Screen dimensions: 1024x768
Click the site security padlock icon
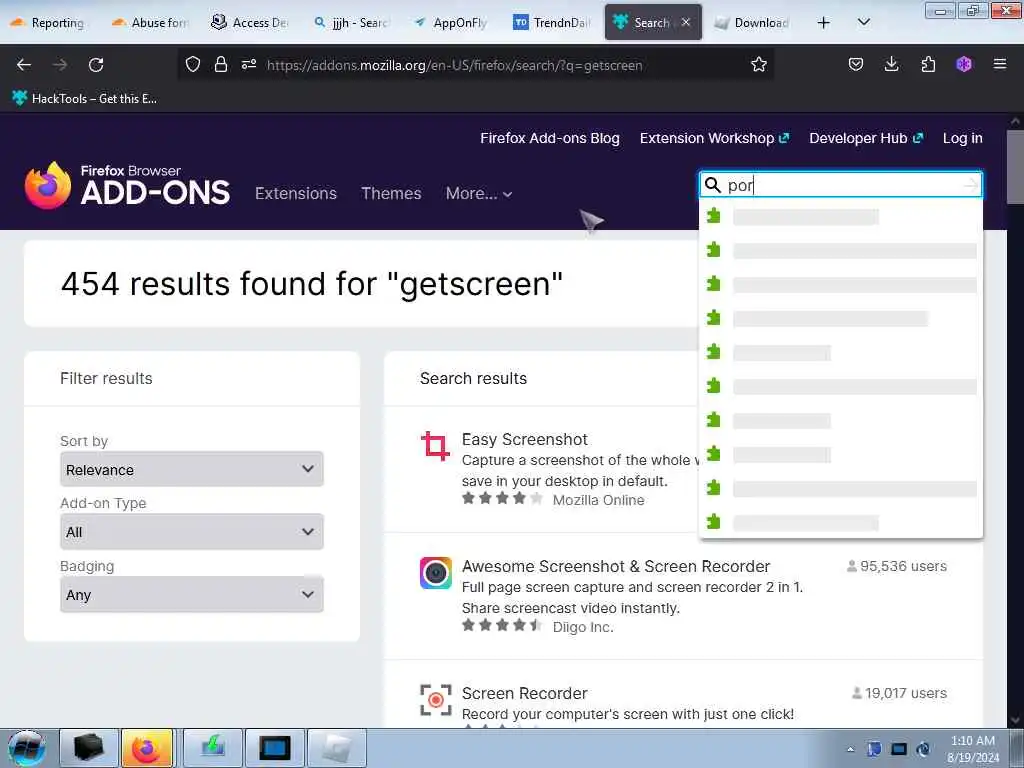pos(221,64)
